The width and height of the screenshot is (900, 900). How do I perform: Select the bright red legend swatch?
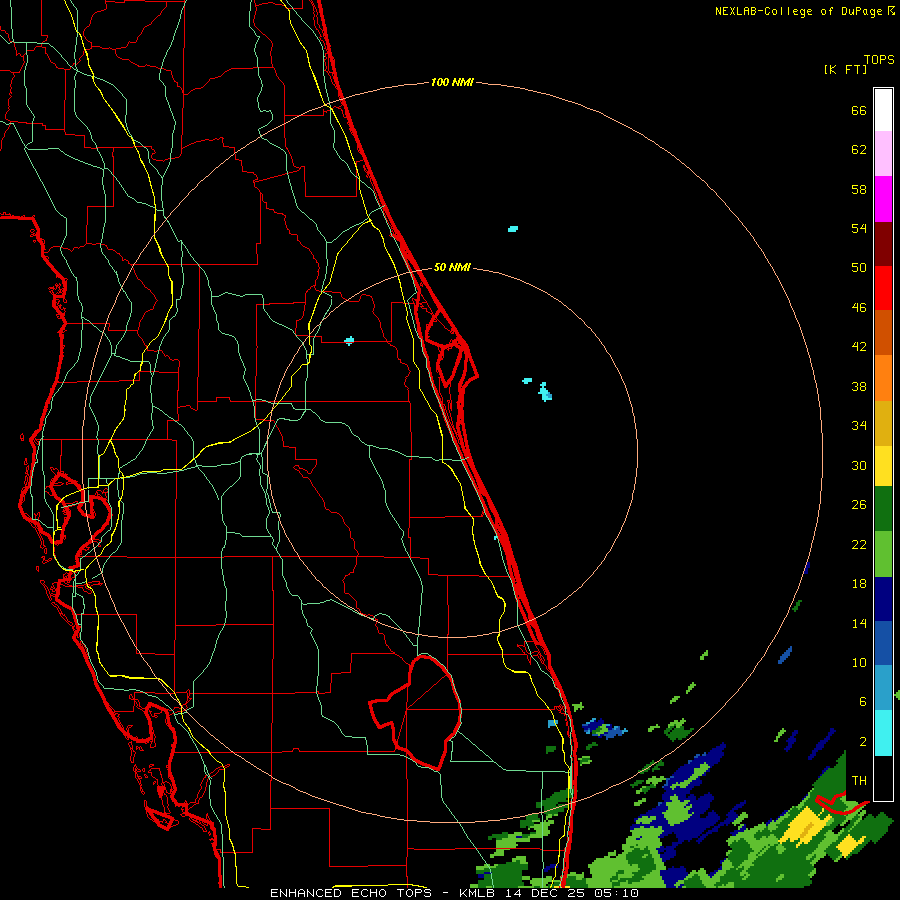(883, 288)
